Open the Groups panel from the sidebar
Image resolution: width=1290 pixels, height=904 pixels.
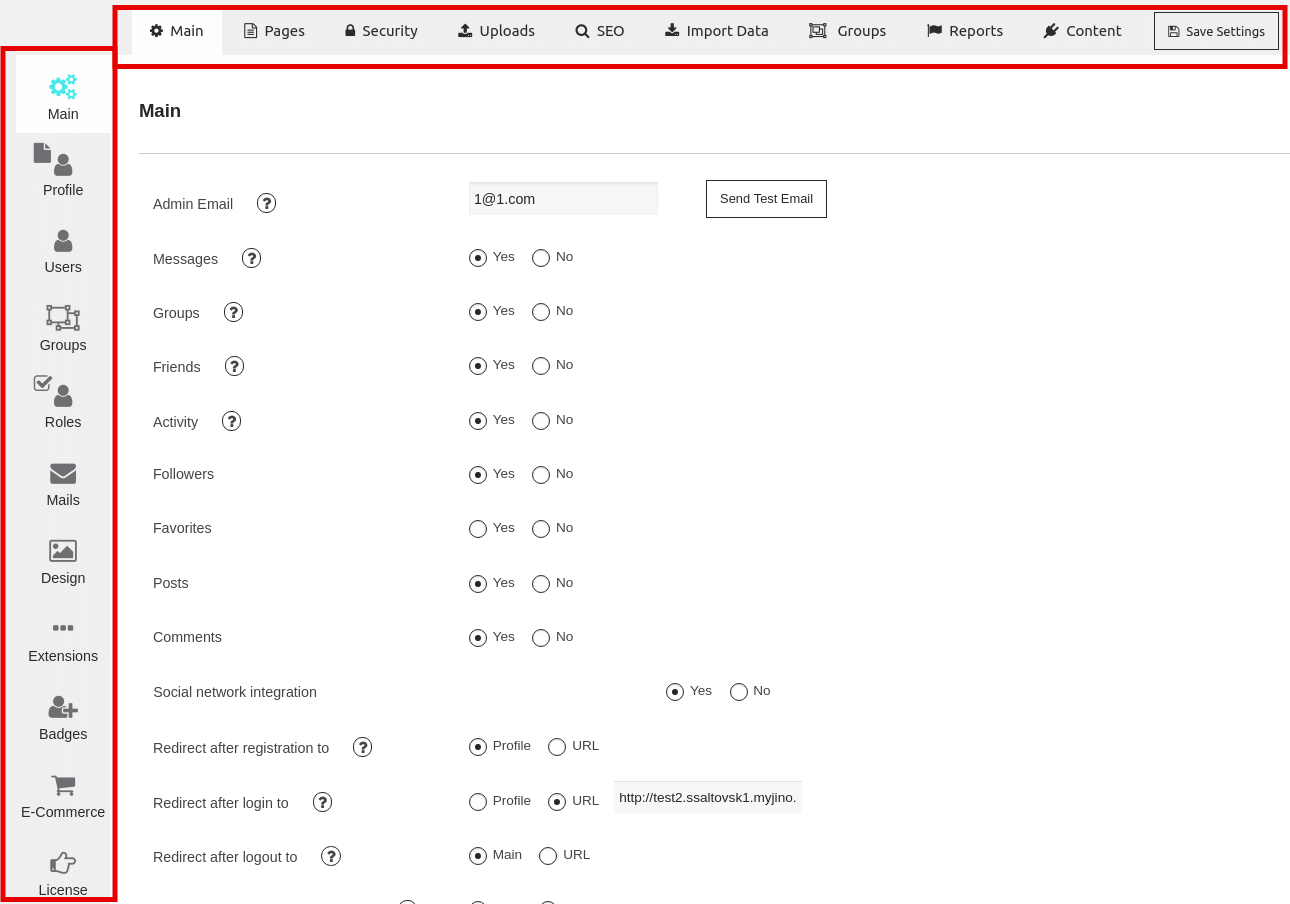pyautogui.click(x=62, y=328)
